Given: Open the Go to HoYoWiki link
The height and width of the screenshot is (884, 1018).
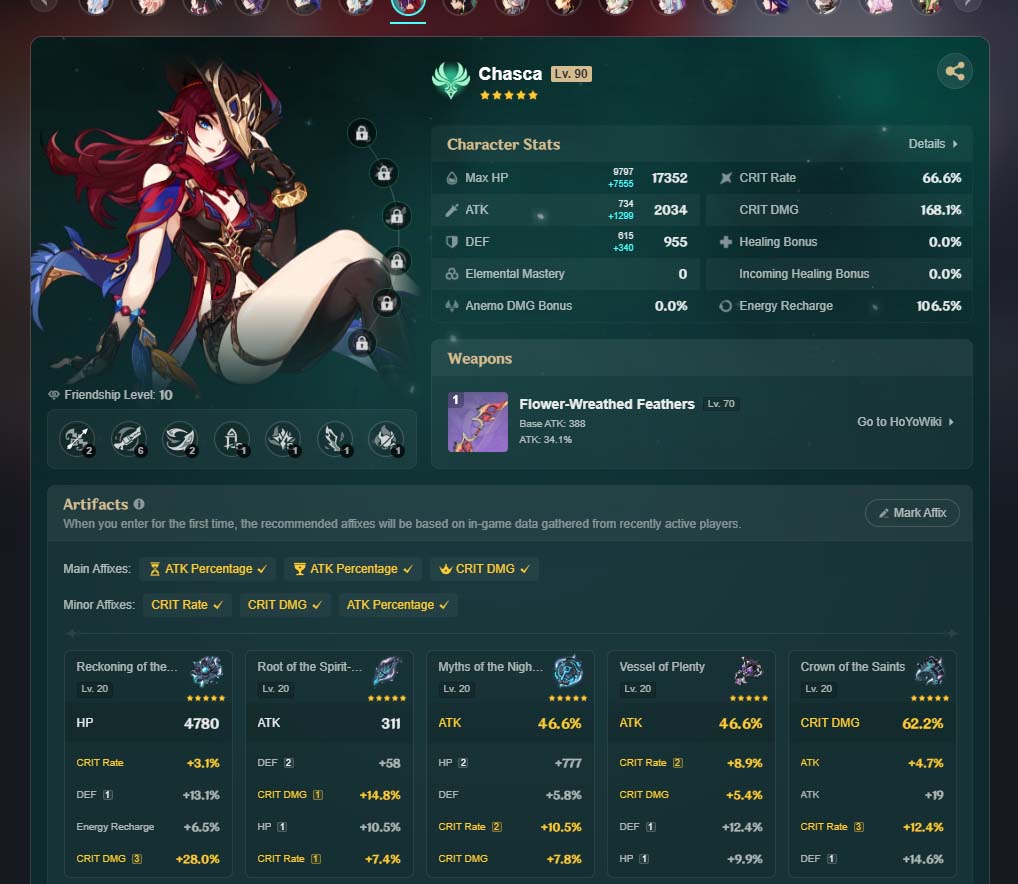Looking at the screenshot, I should tap(905, 422).
